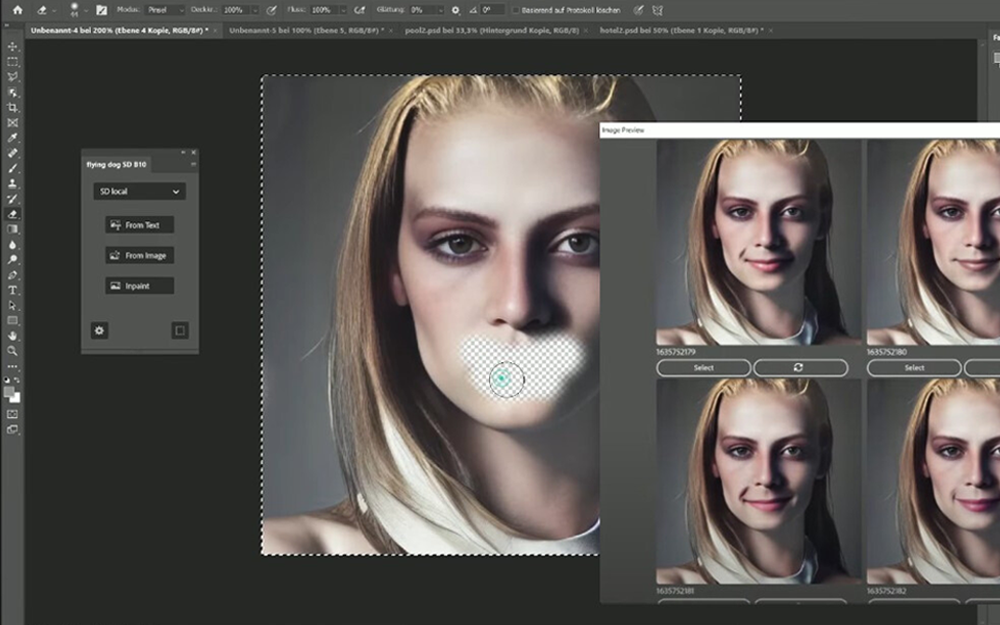
Task: Click the Inpaint button
Action: [x=140, y=286]
